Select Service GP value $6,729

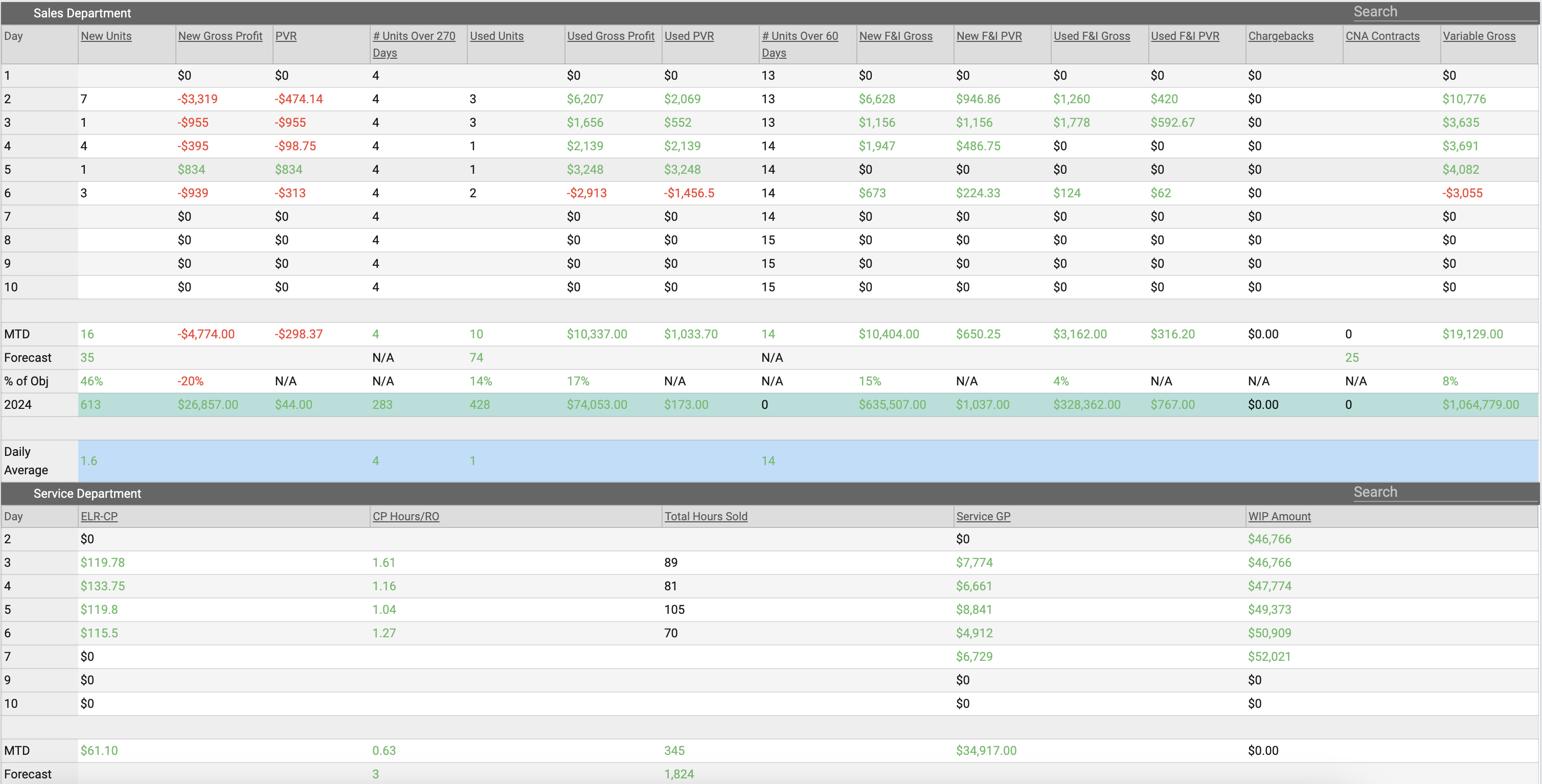tap(974, 657)
